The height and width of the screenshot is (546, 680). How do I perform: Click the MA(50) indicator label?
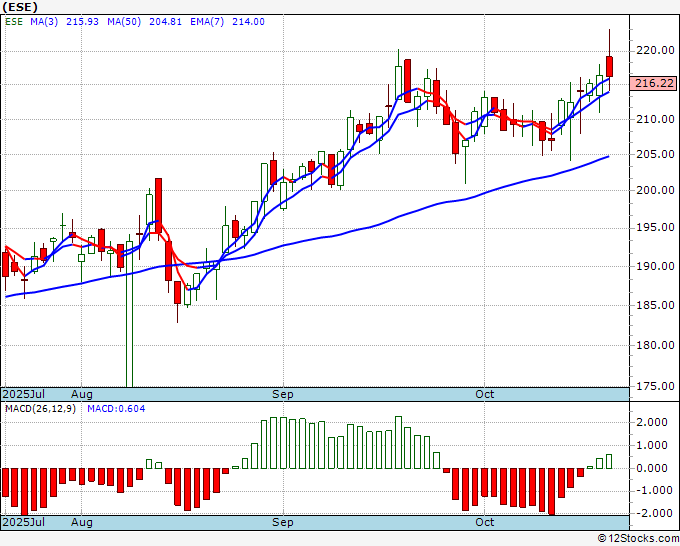(x=124, y=22)
